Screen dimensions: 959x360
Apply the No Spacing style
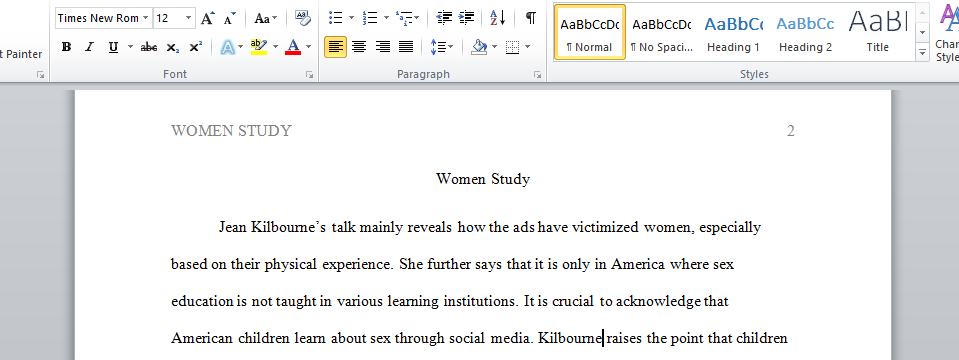tap(662, 32)
